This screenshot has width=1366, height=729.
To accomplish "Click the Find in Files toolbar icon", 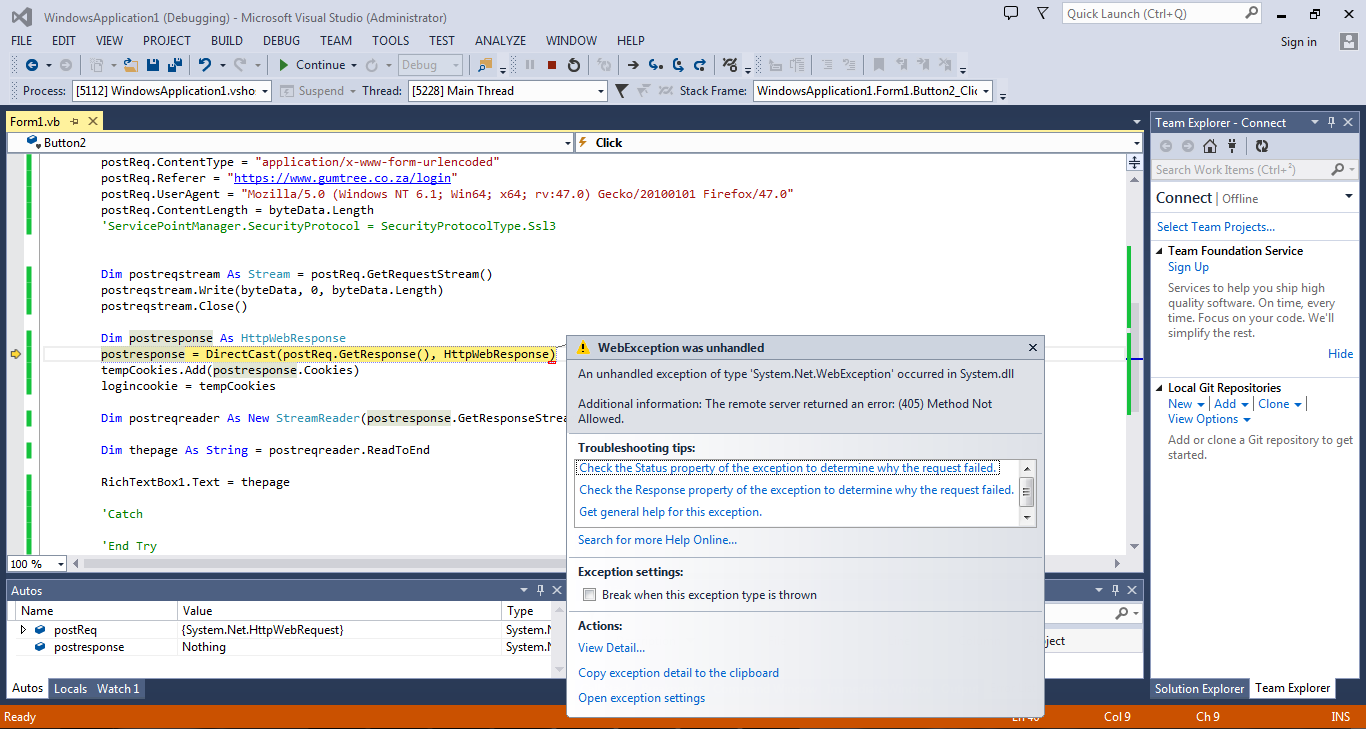I will [485, 65].
